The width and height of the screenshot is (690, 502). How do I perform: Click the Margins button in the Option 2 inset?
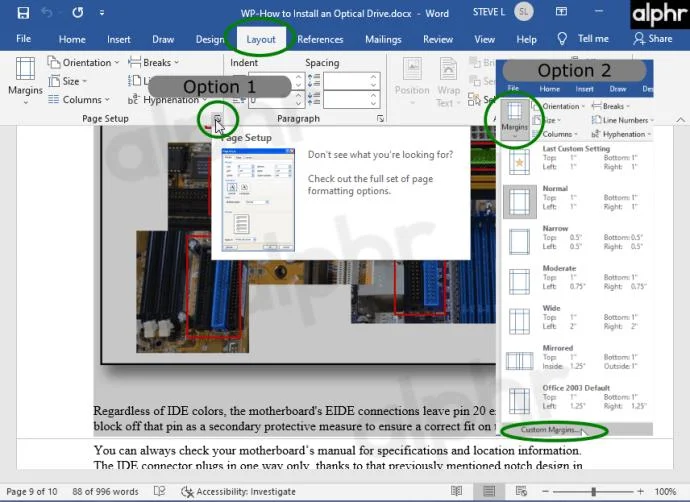tap(514, 119)
